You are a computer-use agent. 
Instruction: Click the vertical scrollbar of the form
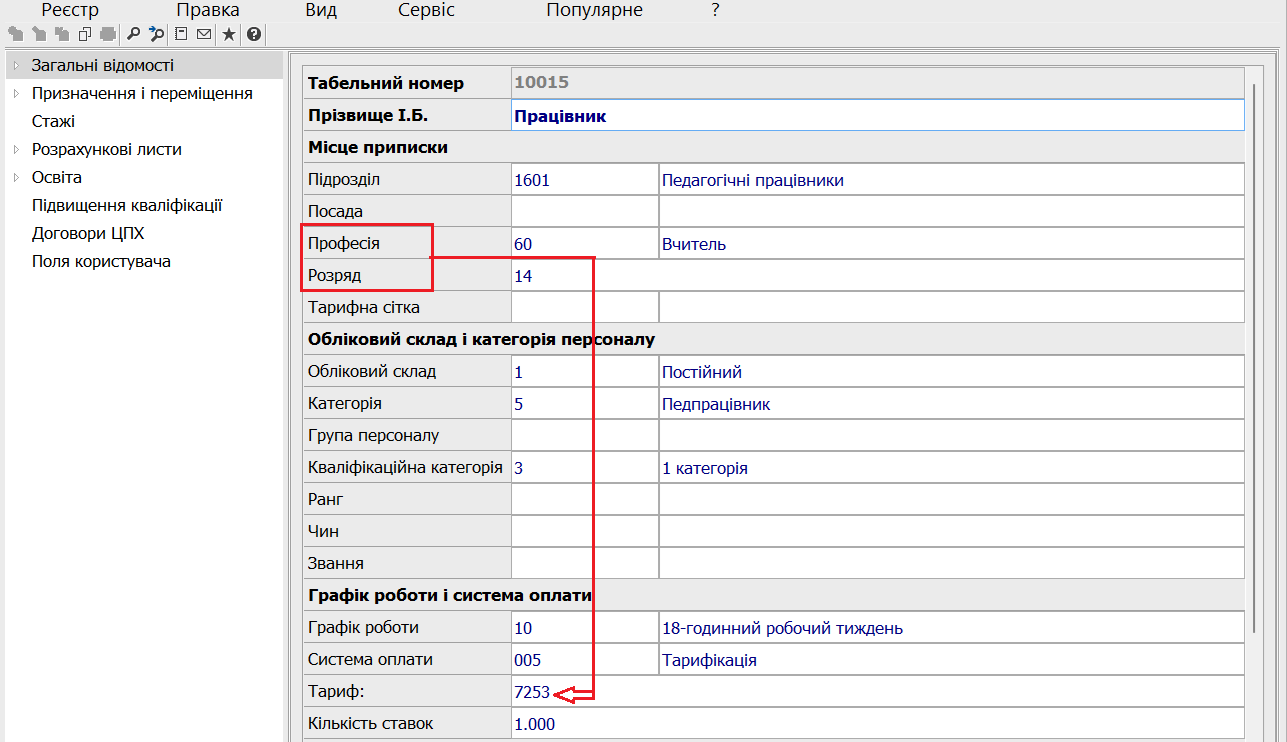pyautogui.click(x=1253, y=358)
